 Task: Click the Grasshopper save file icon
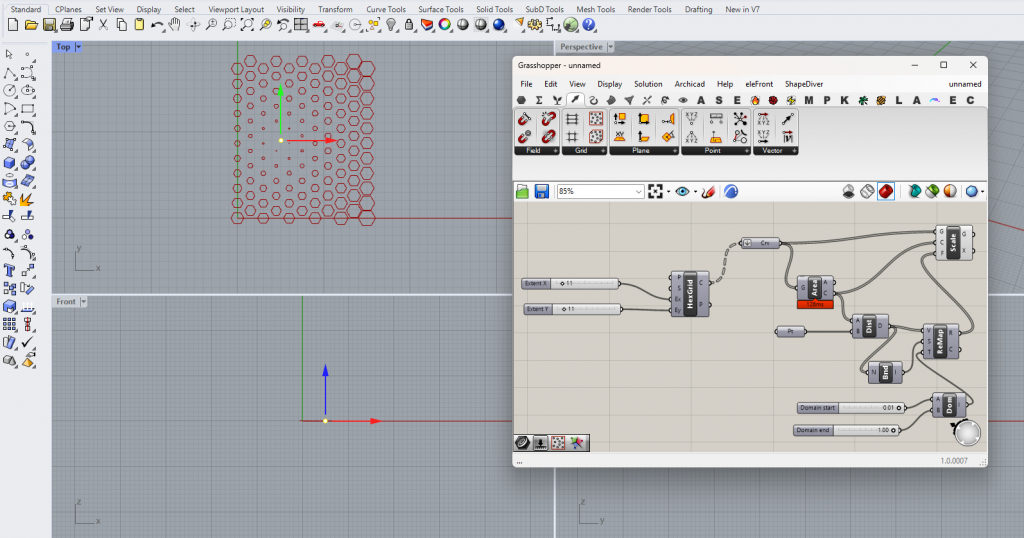pyautogui.click(x=541, y=191)
